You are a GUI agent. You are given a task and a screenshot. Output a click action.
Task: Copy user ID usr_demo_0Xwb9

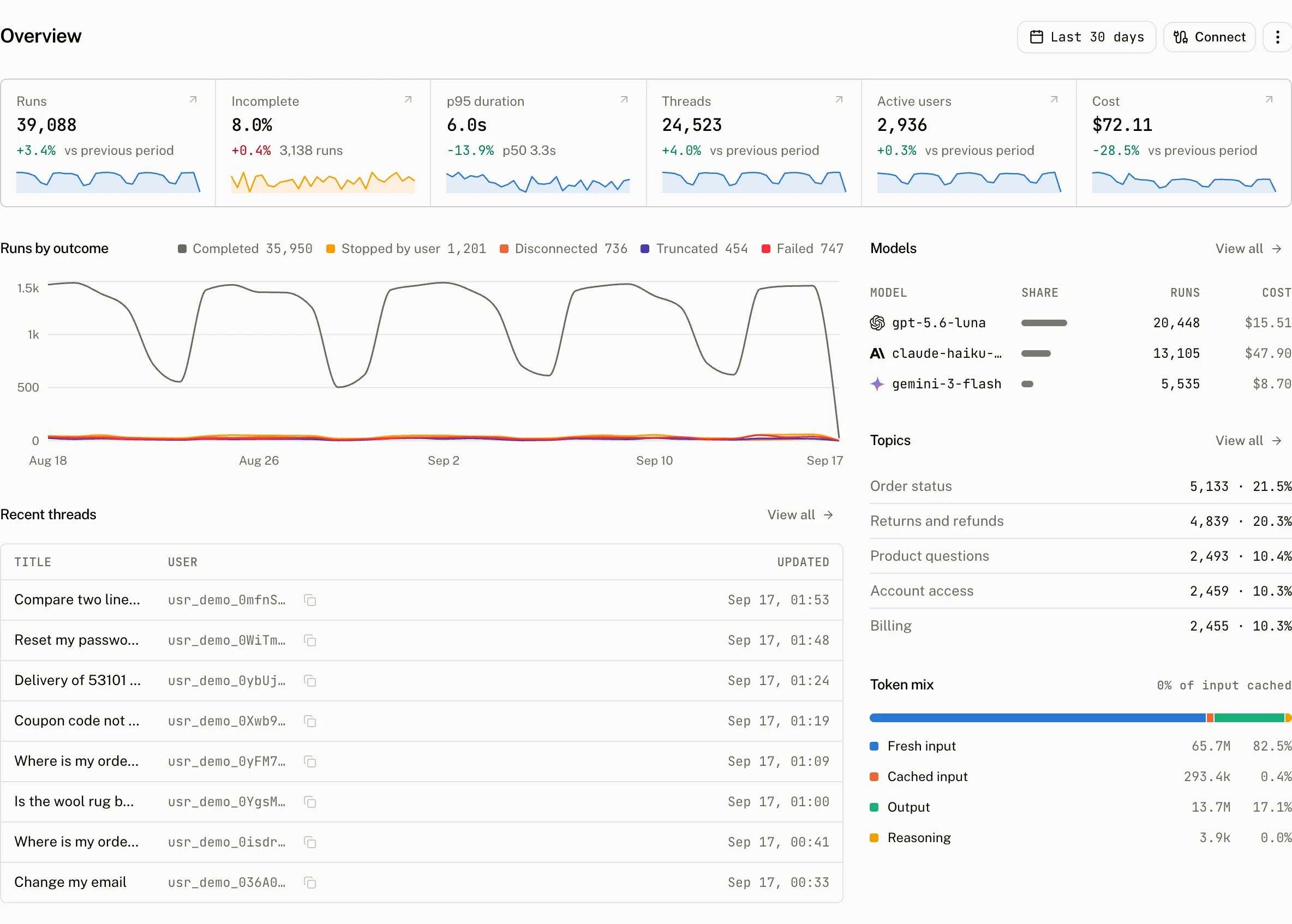click(310, 721)
